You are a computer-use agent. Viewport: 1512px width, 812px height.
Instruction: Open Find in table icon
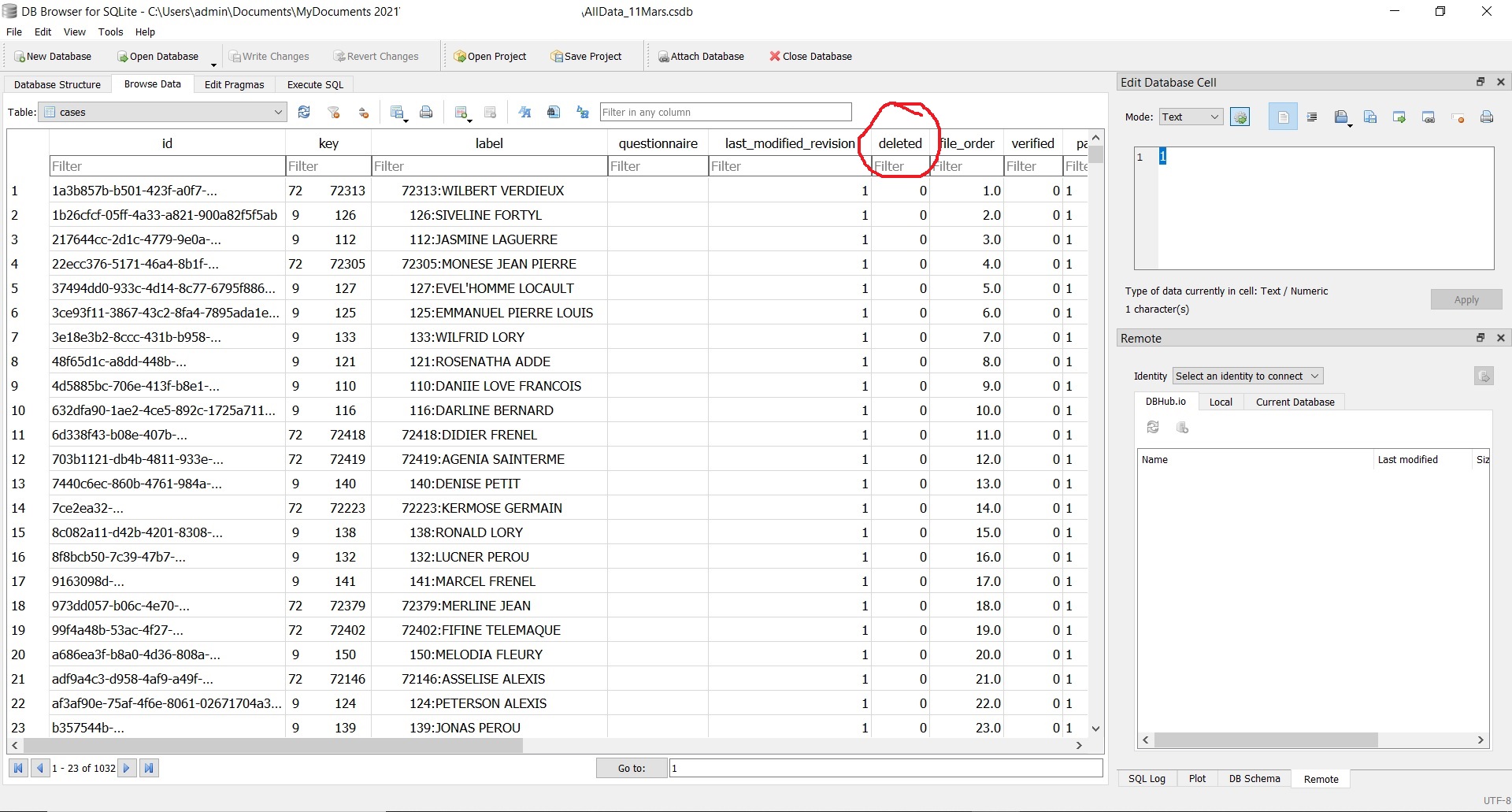click(x=554, y=113)
